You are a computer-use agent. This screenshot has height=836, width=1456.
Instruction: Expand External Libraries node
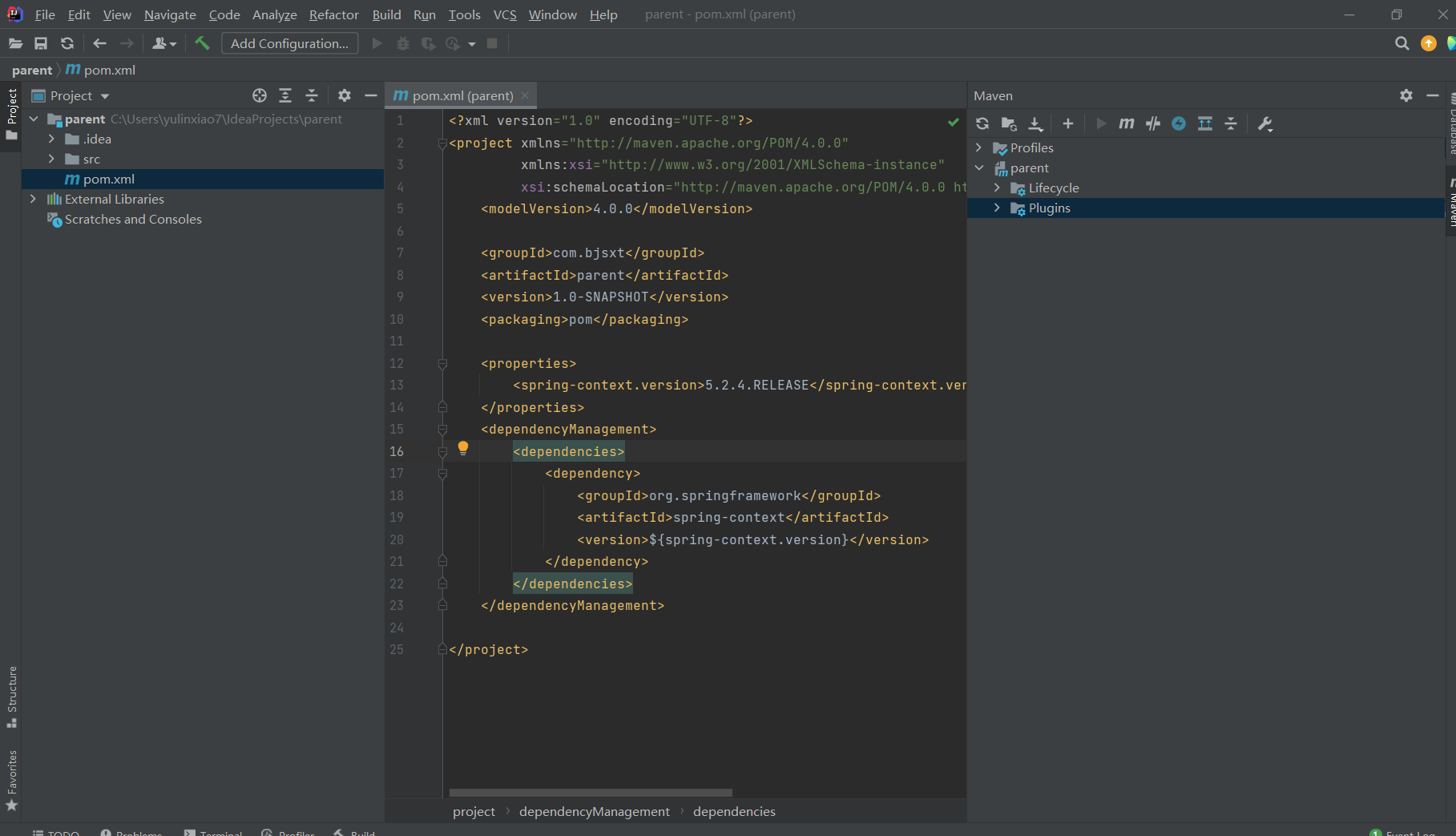(x=33, y=199)
